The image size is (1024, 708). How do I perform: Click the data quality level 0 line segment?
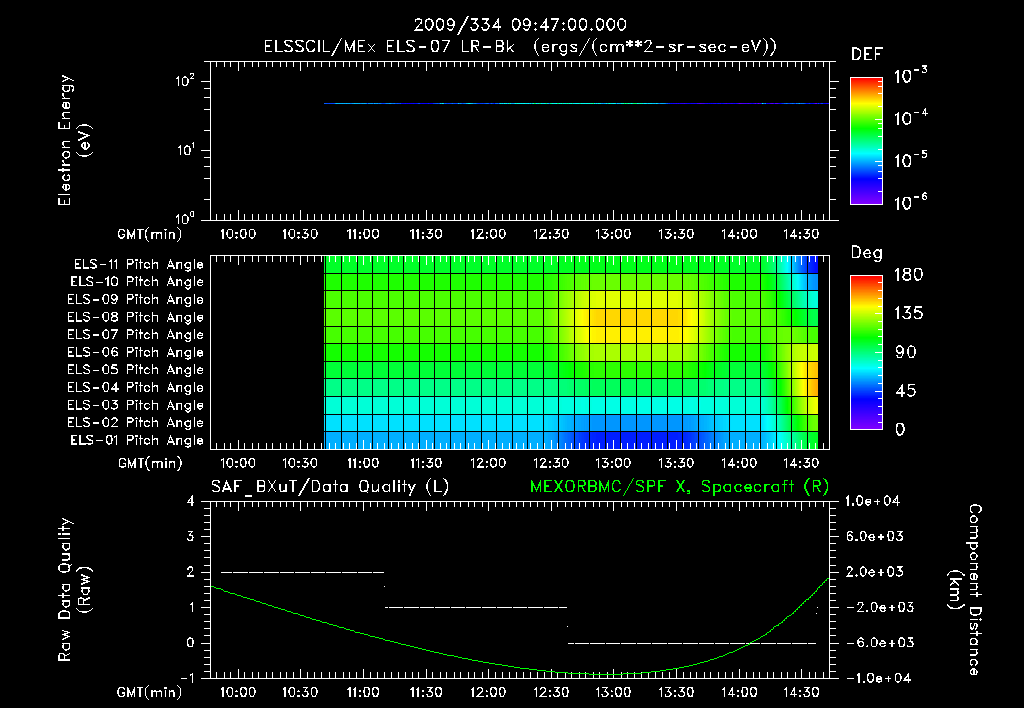tap(692, 643)
